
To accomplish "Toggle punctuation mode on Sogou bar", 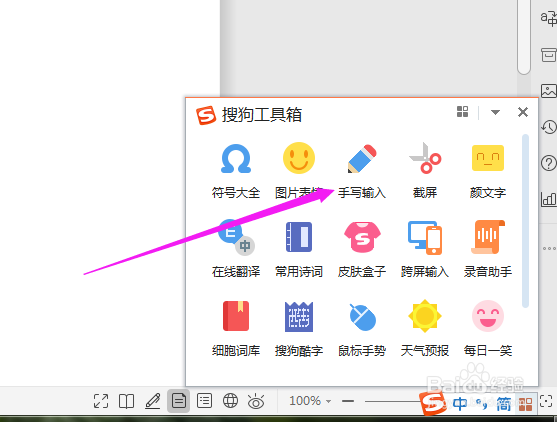I will (x=481, y=404).
